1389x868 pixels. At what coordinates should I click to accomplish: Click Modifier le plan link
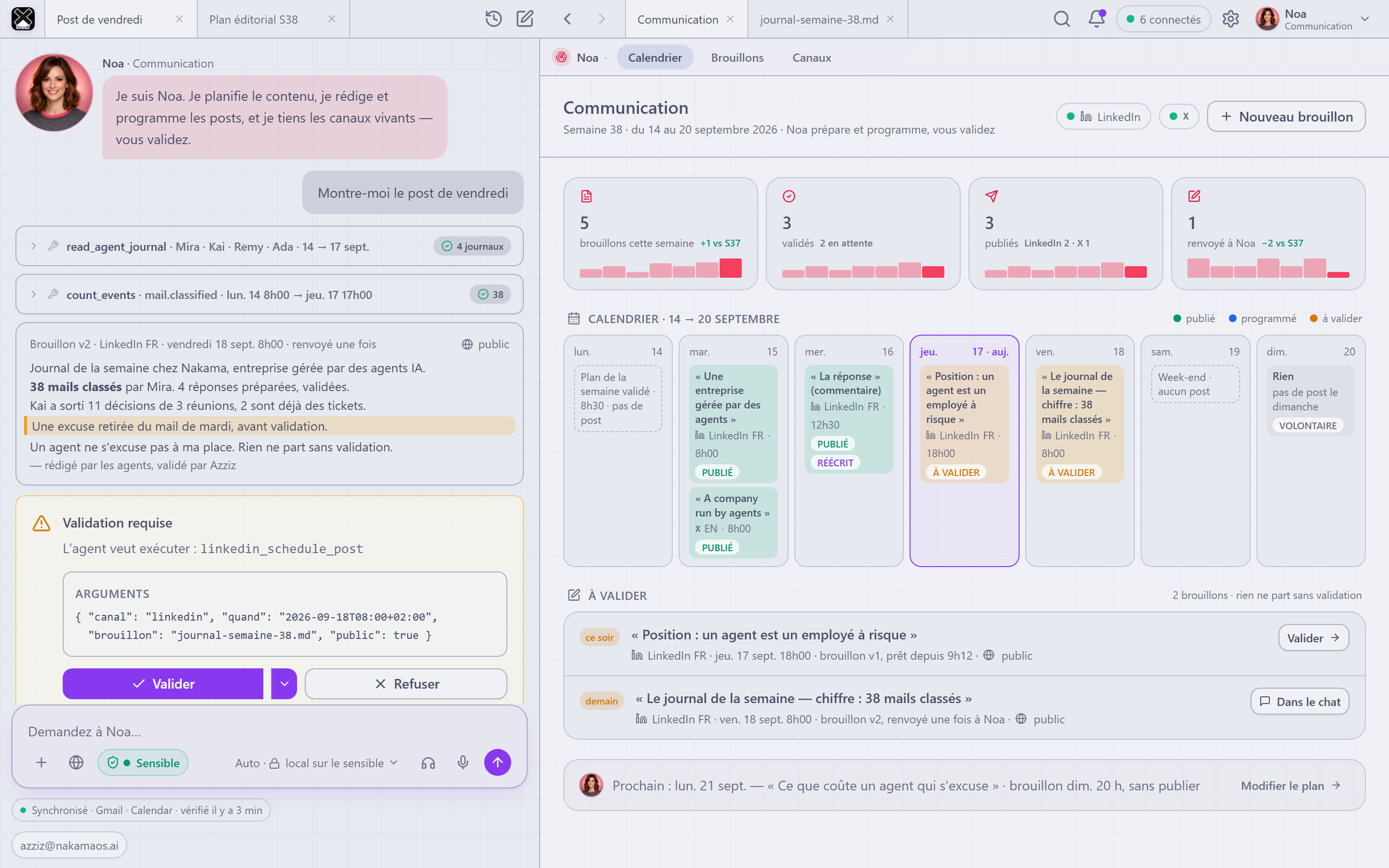coord(1290,786)
